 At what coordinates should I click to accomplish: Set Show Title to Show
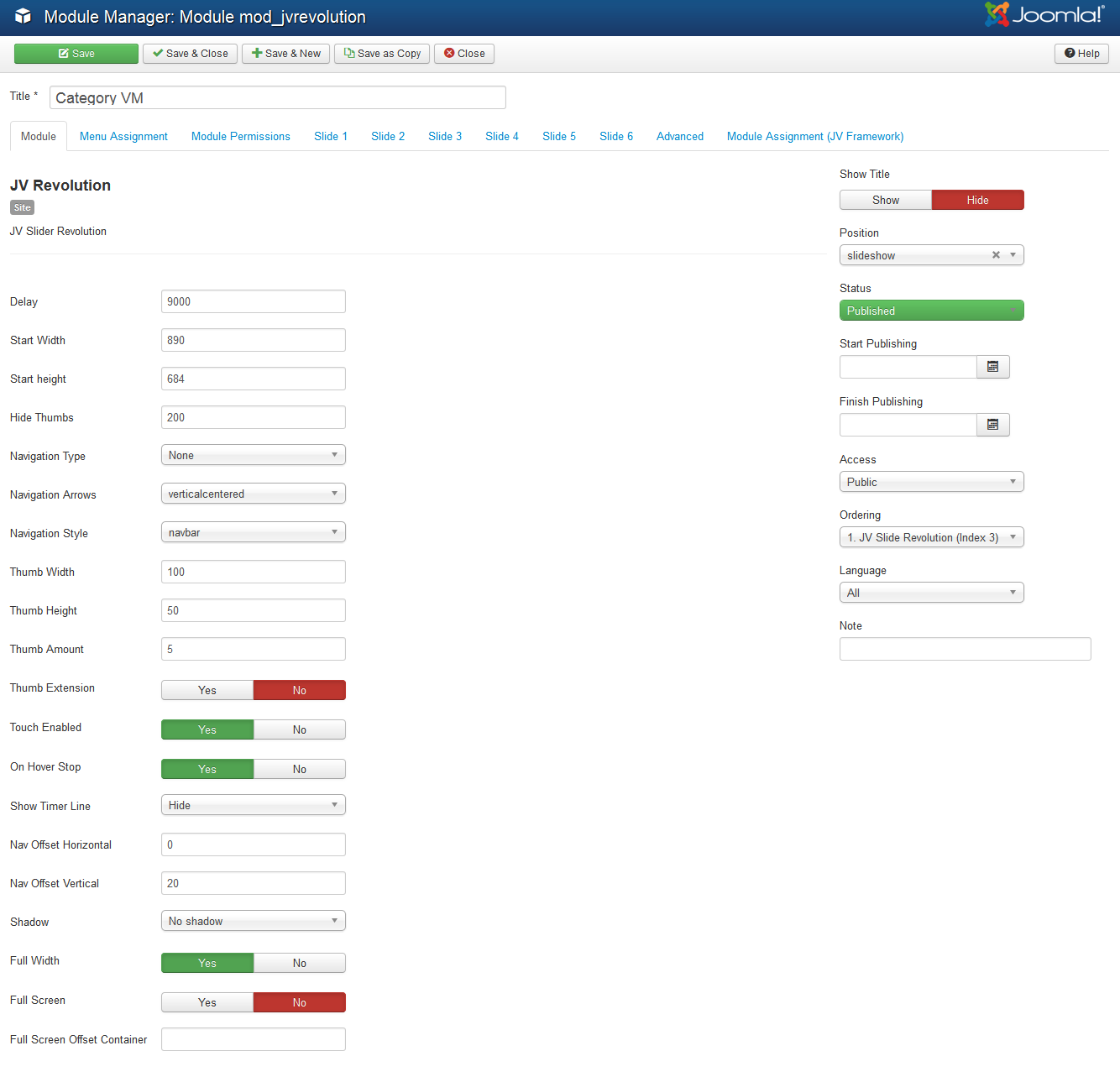click(x=886, y=200)
